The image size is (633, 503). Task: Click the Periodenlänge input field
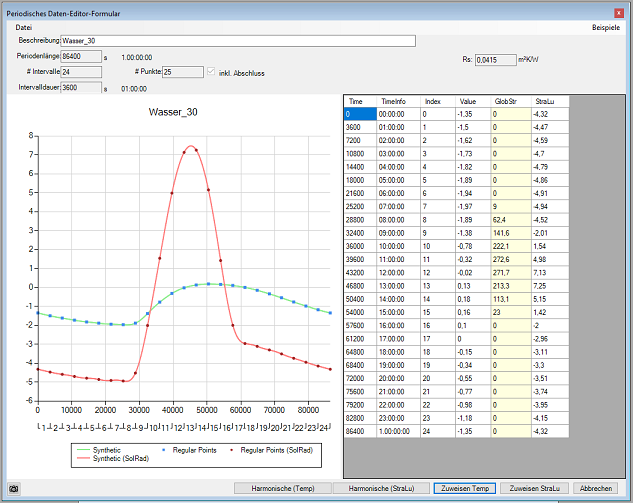point(80,57)
